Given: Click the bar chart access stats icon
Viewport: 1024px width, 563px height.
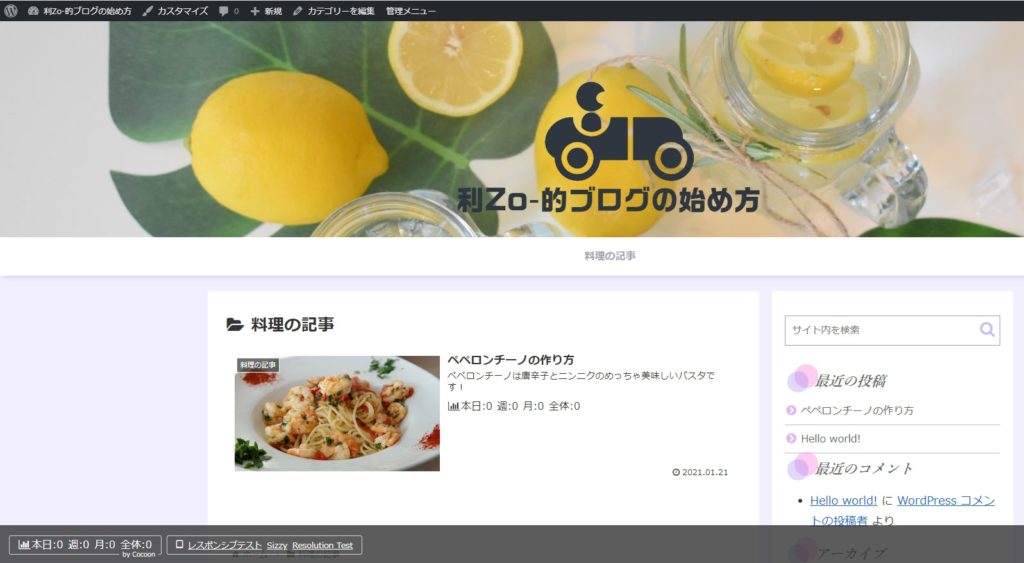Looking at the screenshot, I should click(x=24, y=545).
